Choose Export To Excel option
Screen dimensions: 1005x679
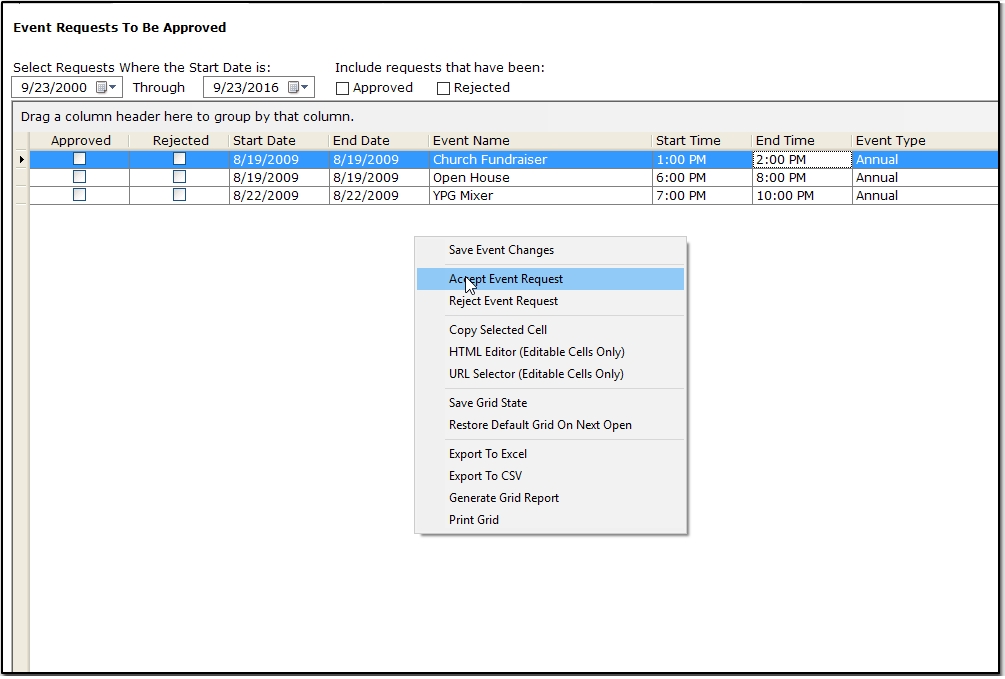tap(551, 454)
